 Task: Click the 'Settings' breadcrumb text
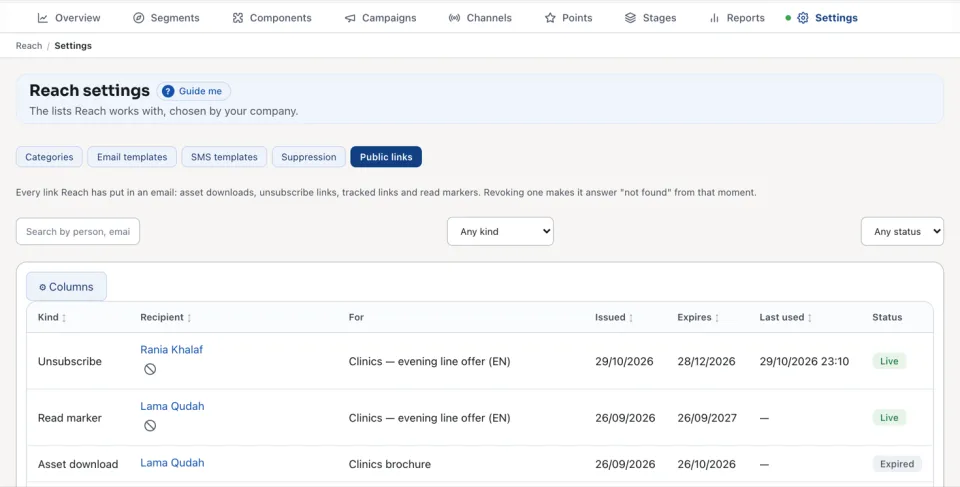coord(73,46)
